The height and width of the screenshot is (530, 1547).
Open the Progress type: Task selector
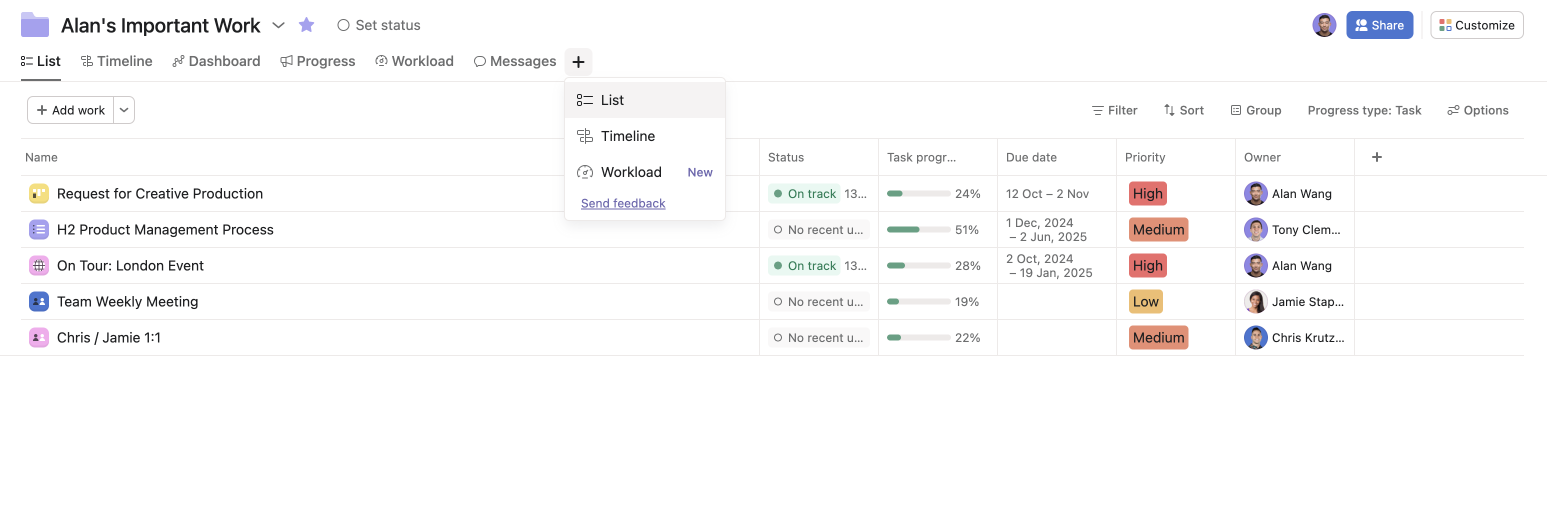pos(1364,110)
